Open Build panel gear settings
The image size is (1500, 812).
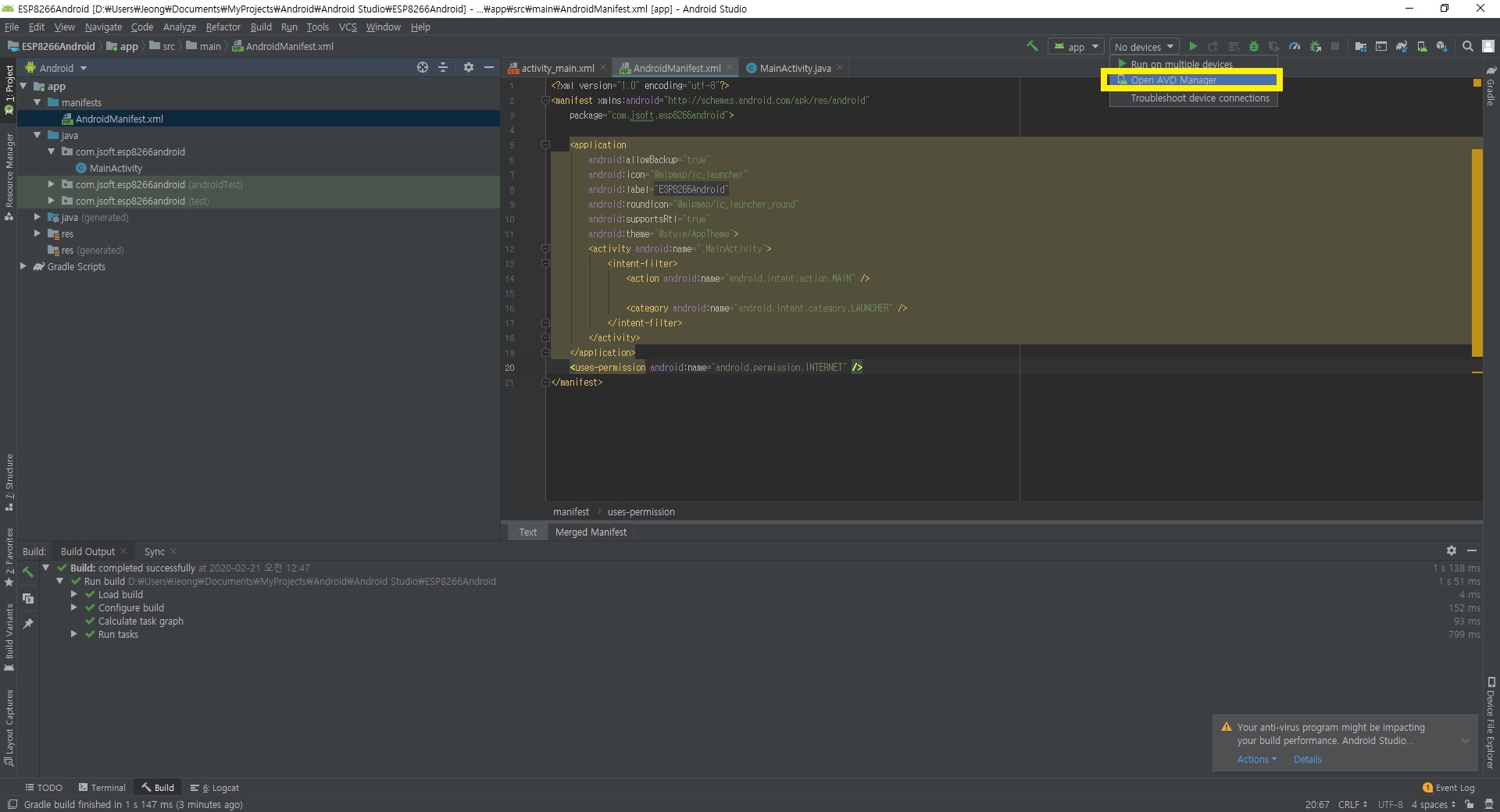pyautogui.click(x=1452, y=550)
